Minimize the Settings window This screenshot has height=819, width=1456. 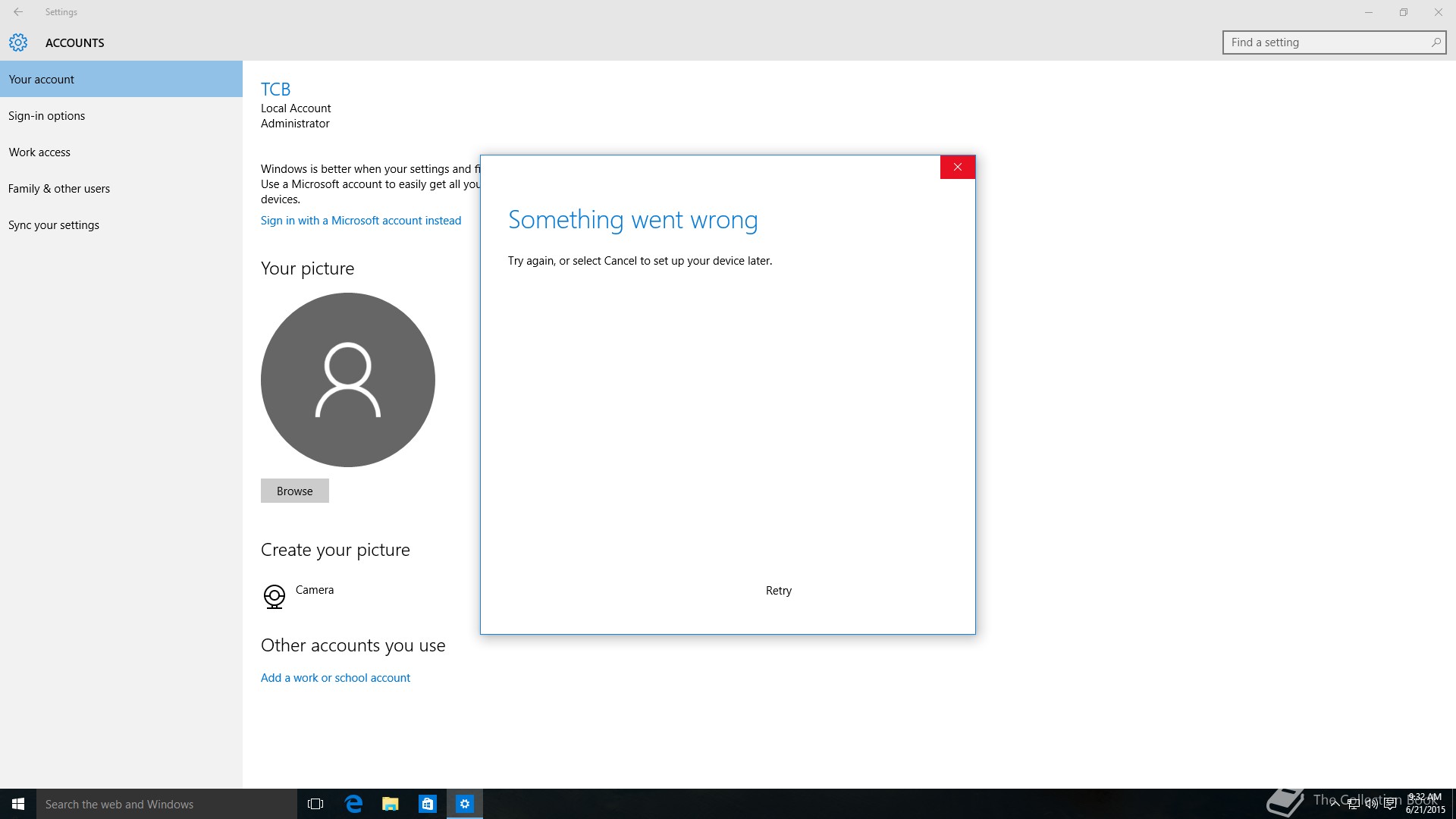(1369, 12)
